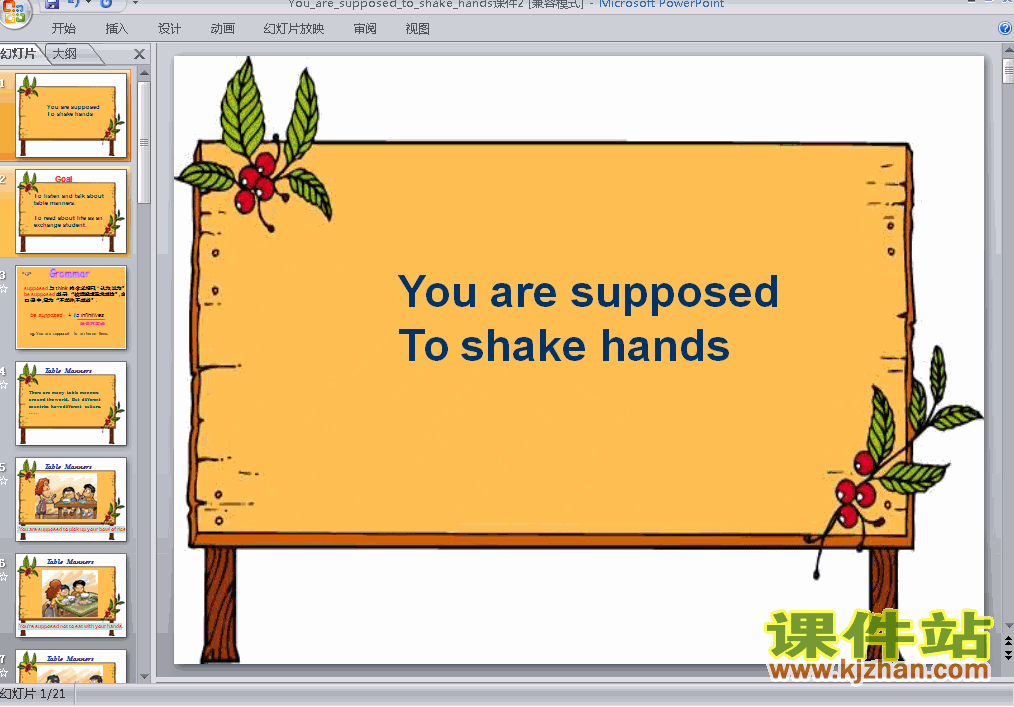This screenshot has height=707, width=1014.
Task: Go to previous slide with double-up arrow
Action: [x=1008, y=642]
